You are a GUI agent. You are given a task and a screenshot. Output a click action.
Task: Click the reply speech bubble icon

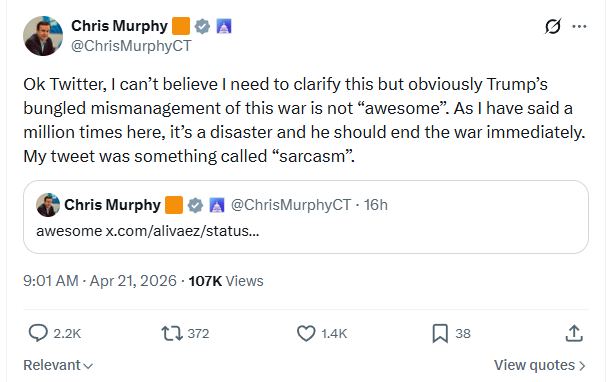click(38, 333)
